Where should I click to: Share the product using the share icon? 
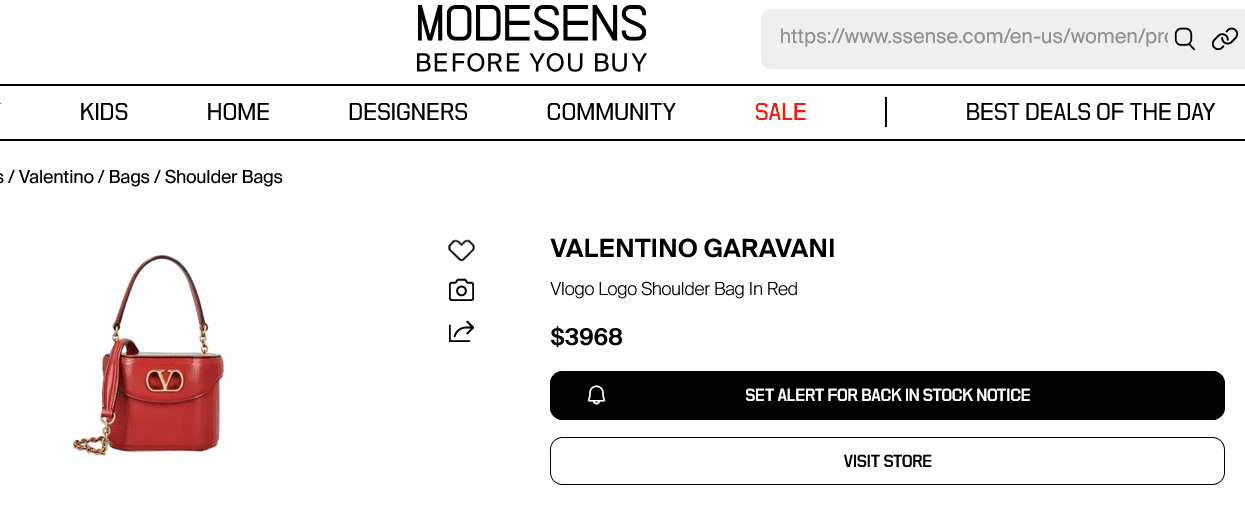461,331
